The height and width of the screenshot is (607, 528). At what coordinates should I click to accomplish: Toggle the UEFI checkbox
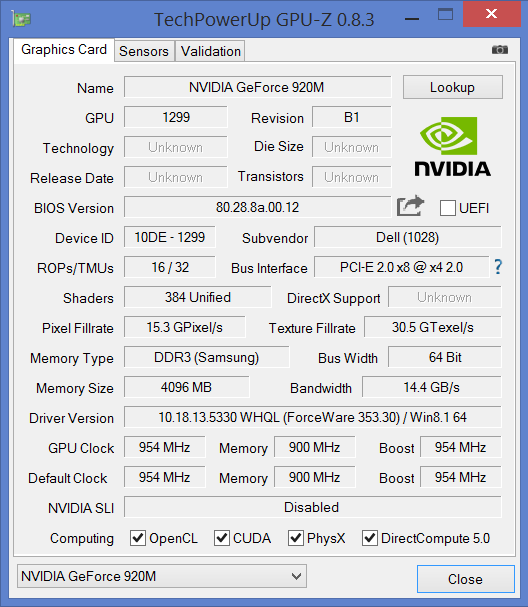click(x=447, y=208)
